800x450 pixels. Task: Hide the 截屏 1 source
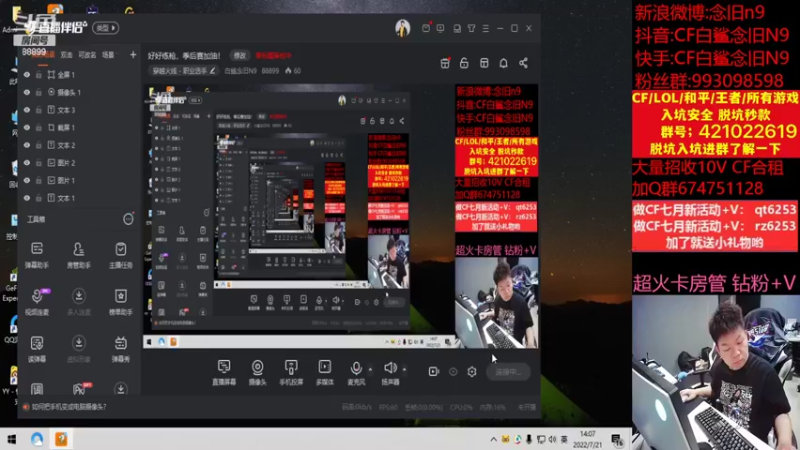pos(27,128)
